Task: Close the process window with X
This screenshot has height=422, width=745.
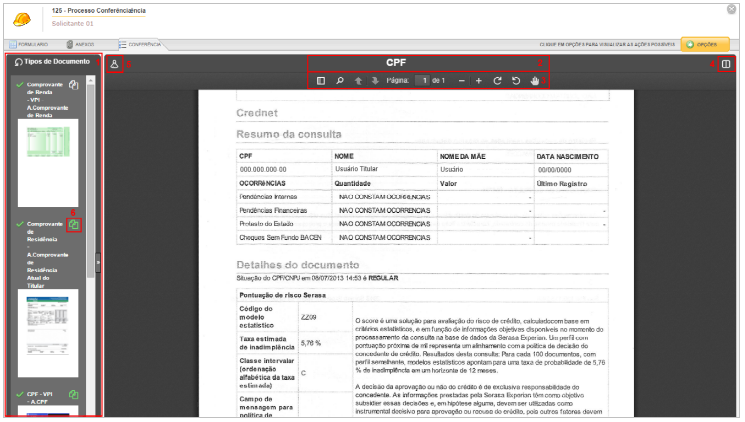Action: [x=732, y=9]
